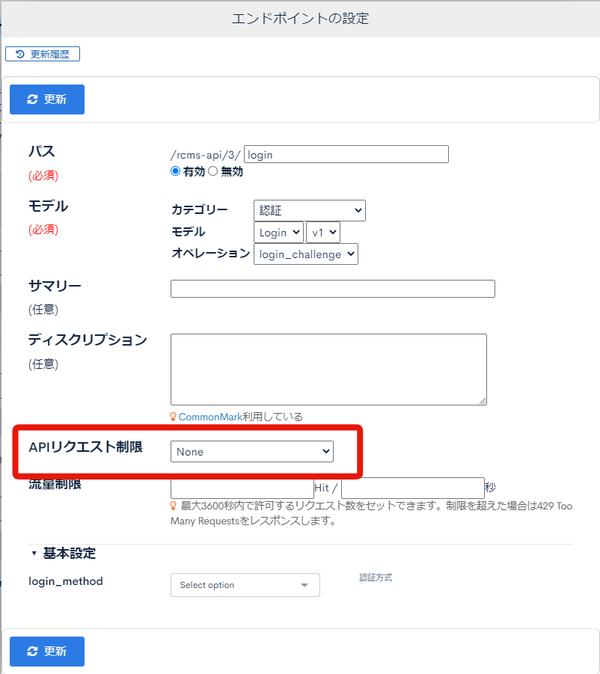The height and width of the screenshot is (674, 600).
Task: Open the モデル dropdown showing Login
Action: 279,233
